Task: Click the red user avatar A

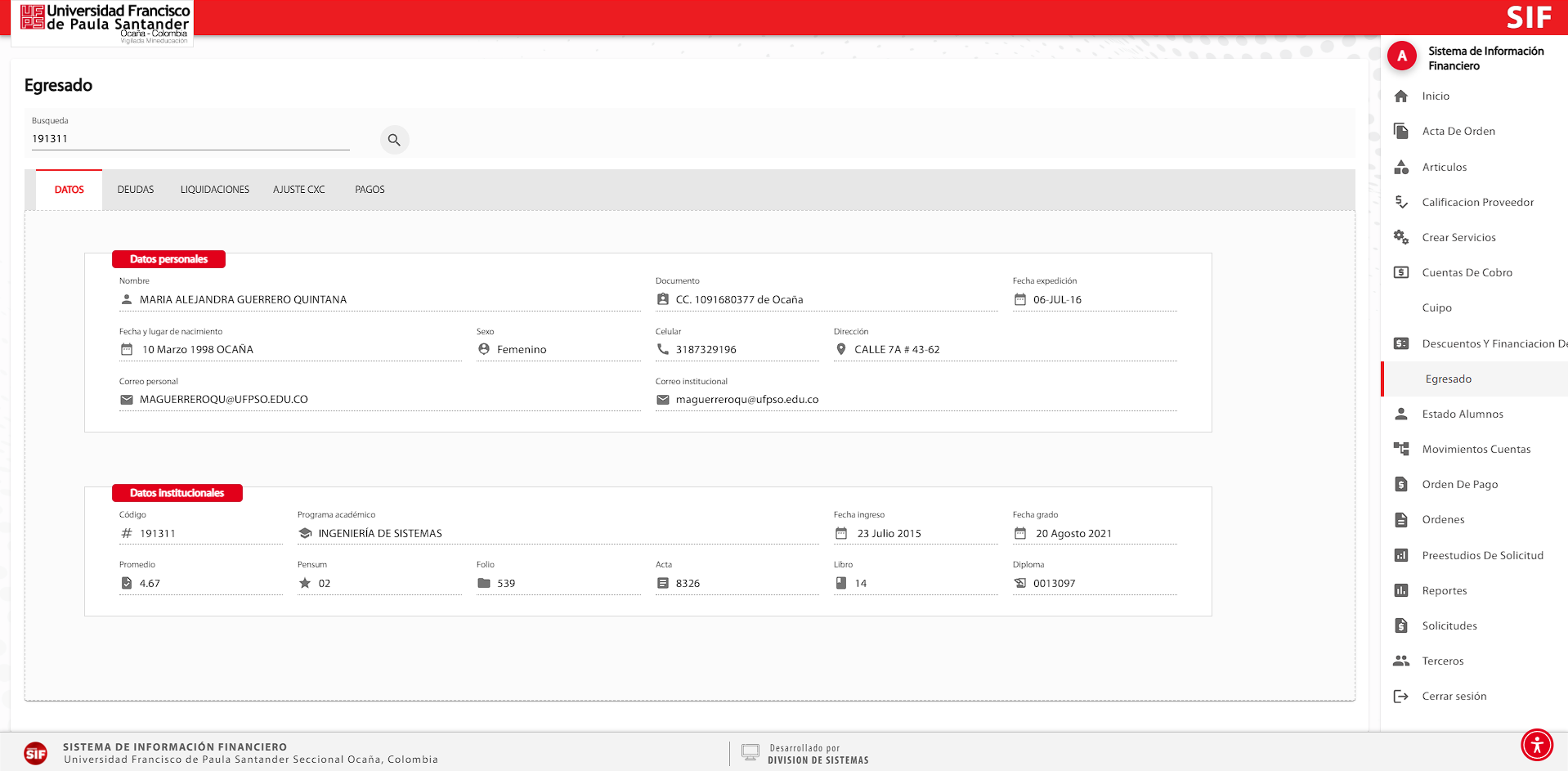Action: 1402,56
